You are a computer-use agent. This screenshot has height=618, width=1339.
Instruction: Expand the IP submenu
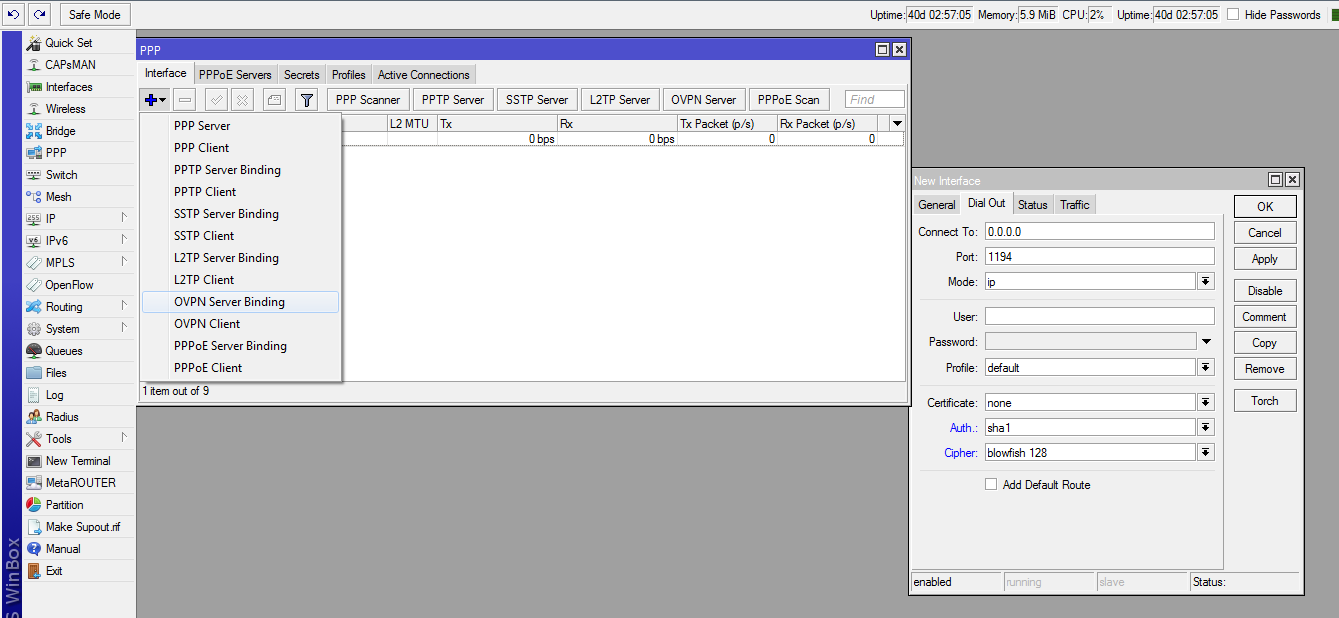(125, 219)
